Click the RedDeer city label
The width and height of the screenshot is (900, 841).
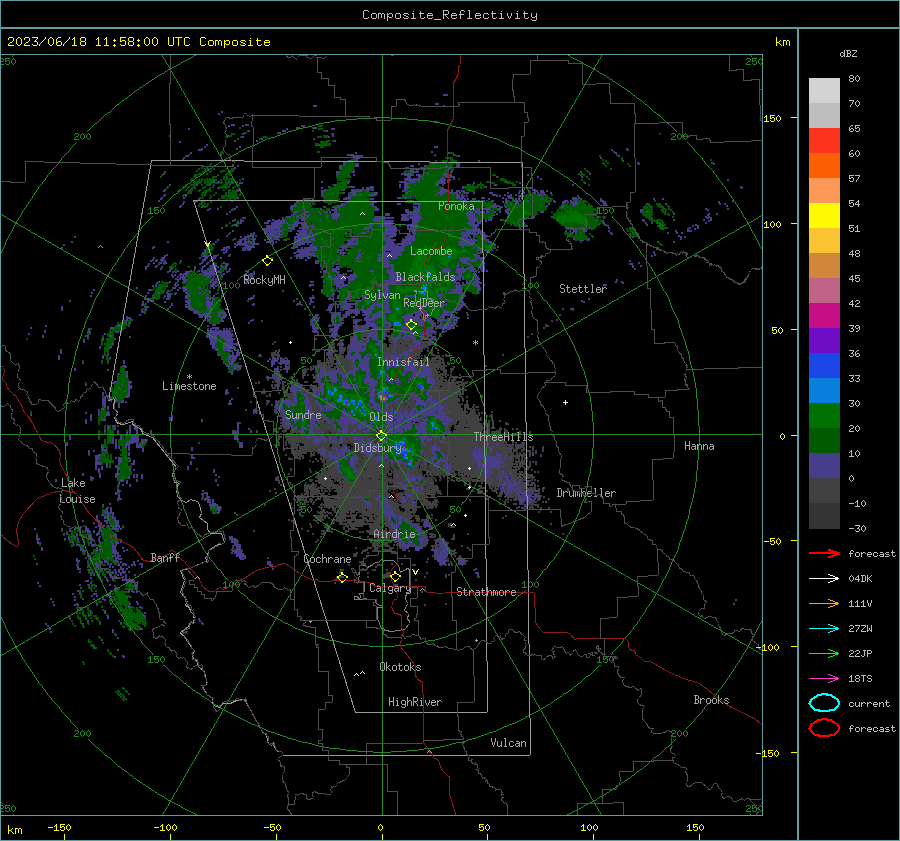[x=424, y=303]
